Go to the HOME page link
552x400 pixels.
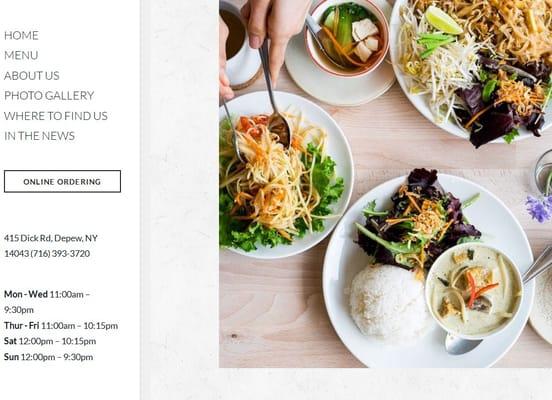pyautogui.click(x=21, y=36)
